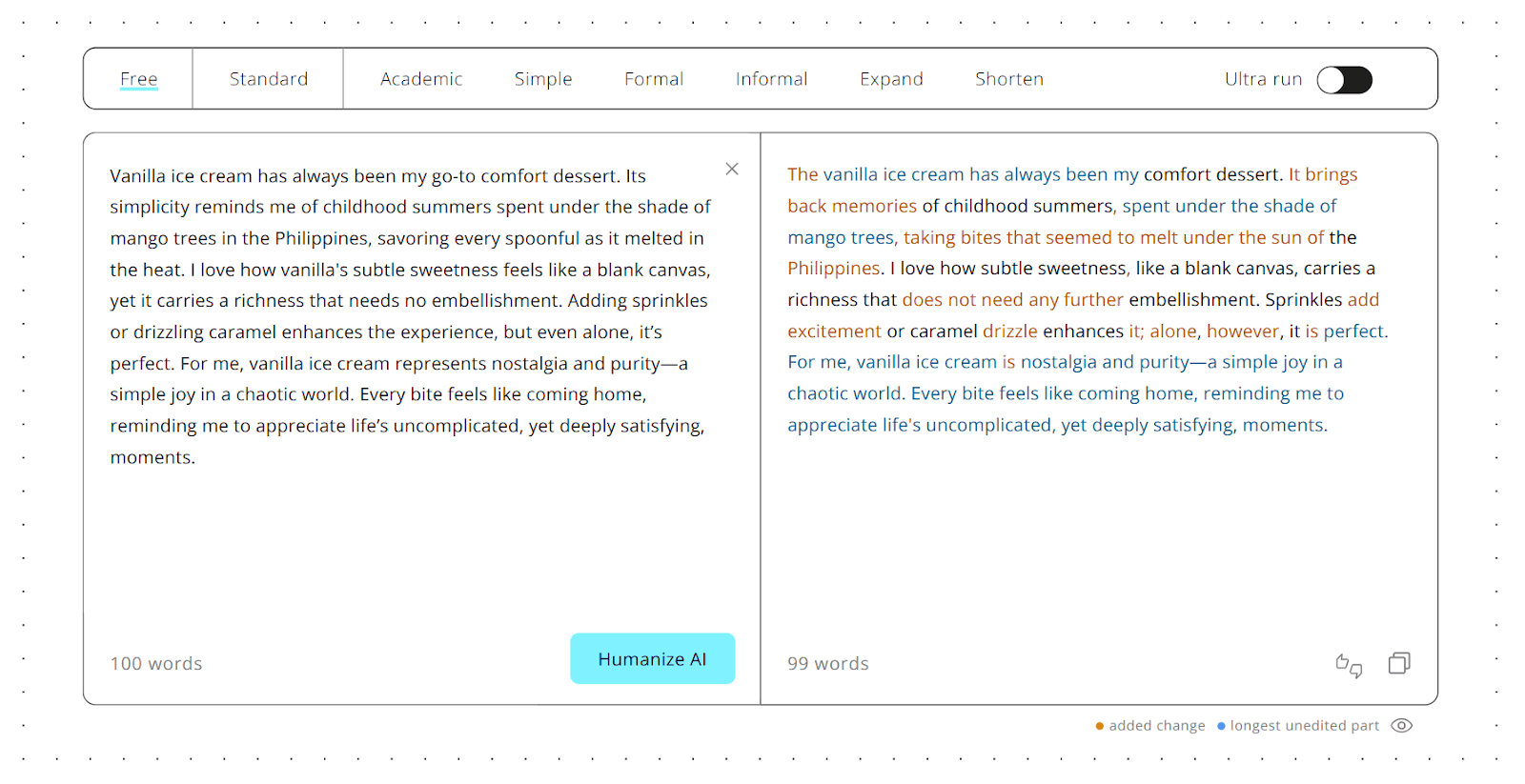Viewport: 1525px width, 784px height.
Task: Click the 'Ultra run' label
Action: [x=1263, y=79]
